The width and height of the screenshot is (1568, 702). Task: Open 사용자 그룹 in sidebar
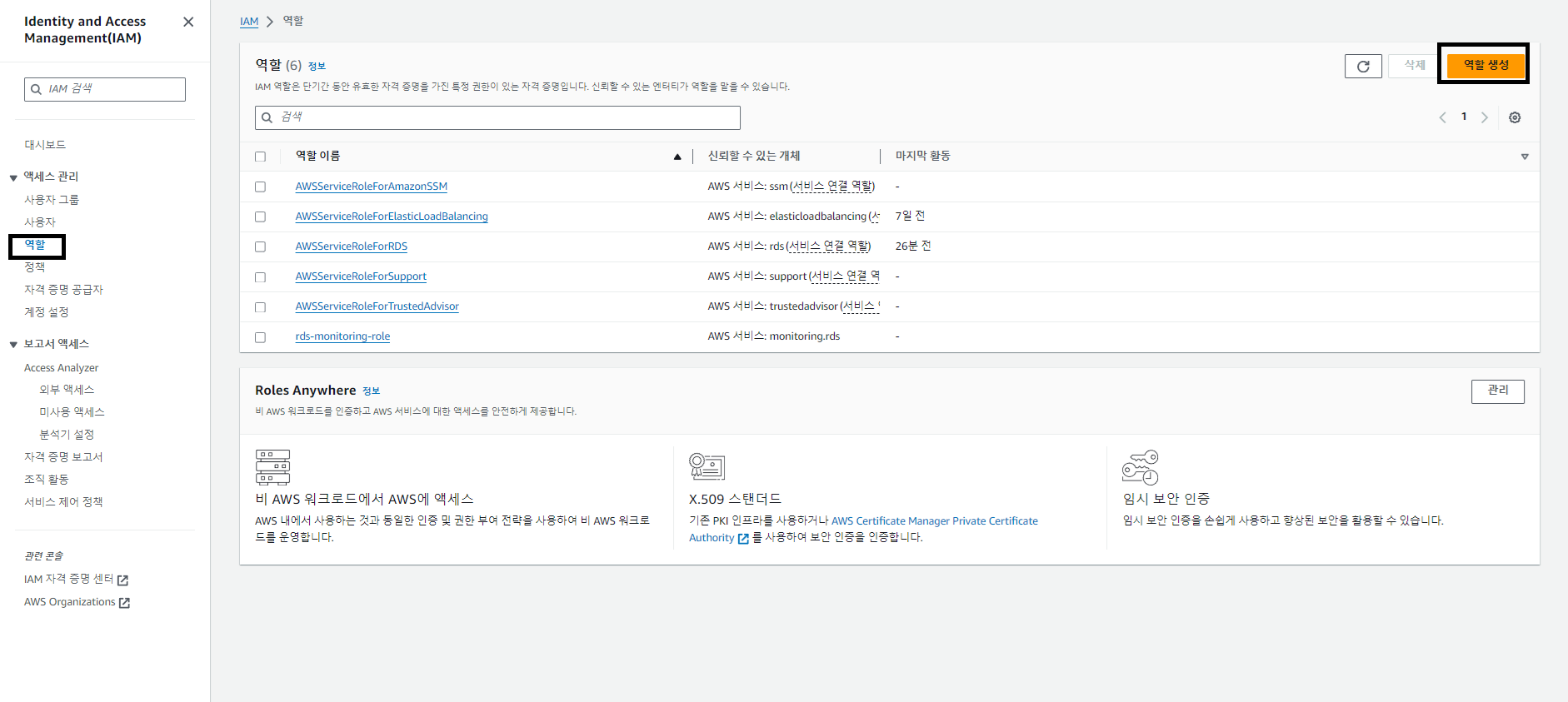click(52, 200)
